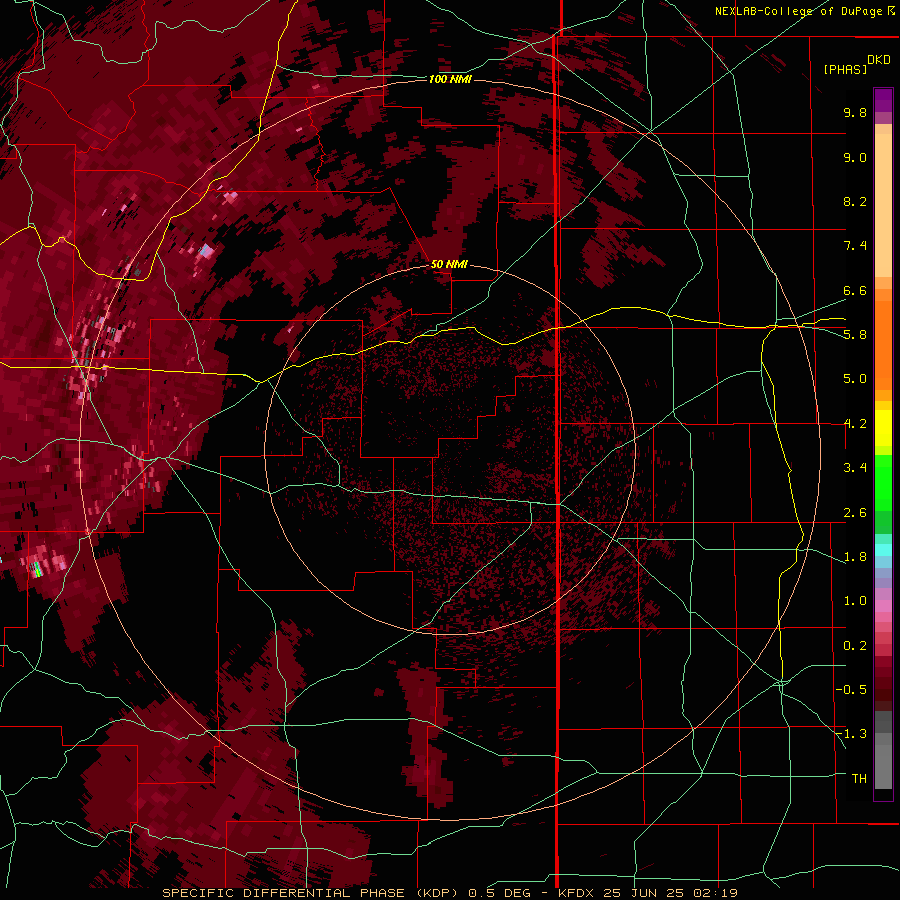
Task: Click the 100 NMI range ring label
Action: click(x=450, y=79)
